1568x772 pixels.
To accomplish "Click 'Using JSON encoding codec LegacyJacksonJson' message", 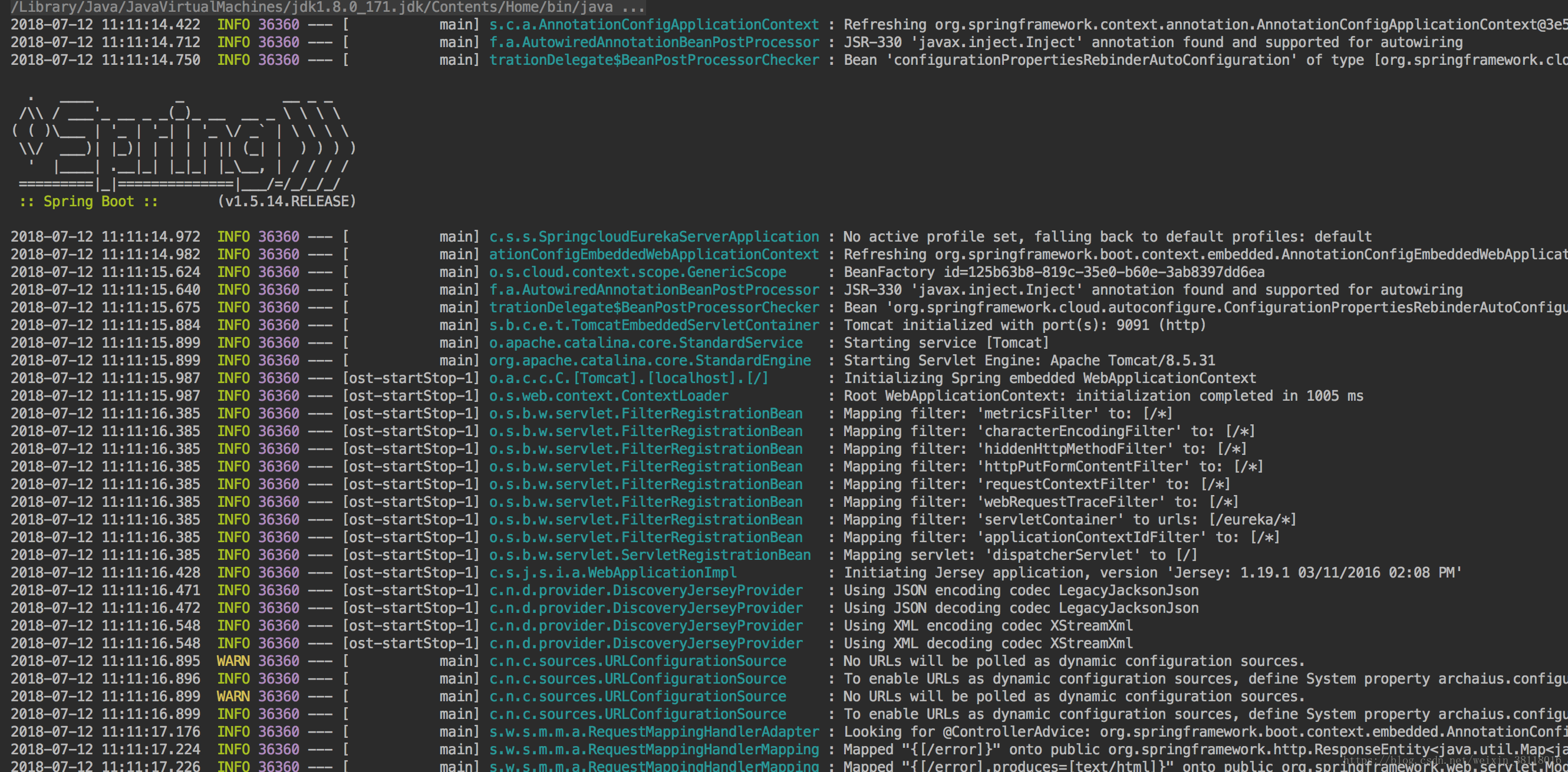I will 1021,589.
